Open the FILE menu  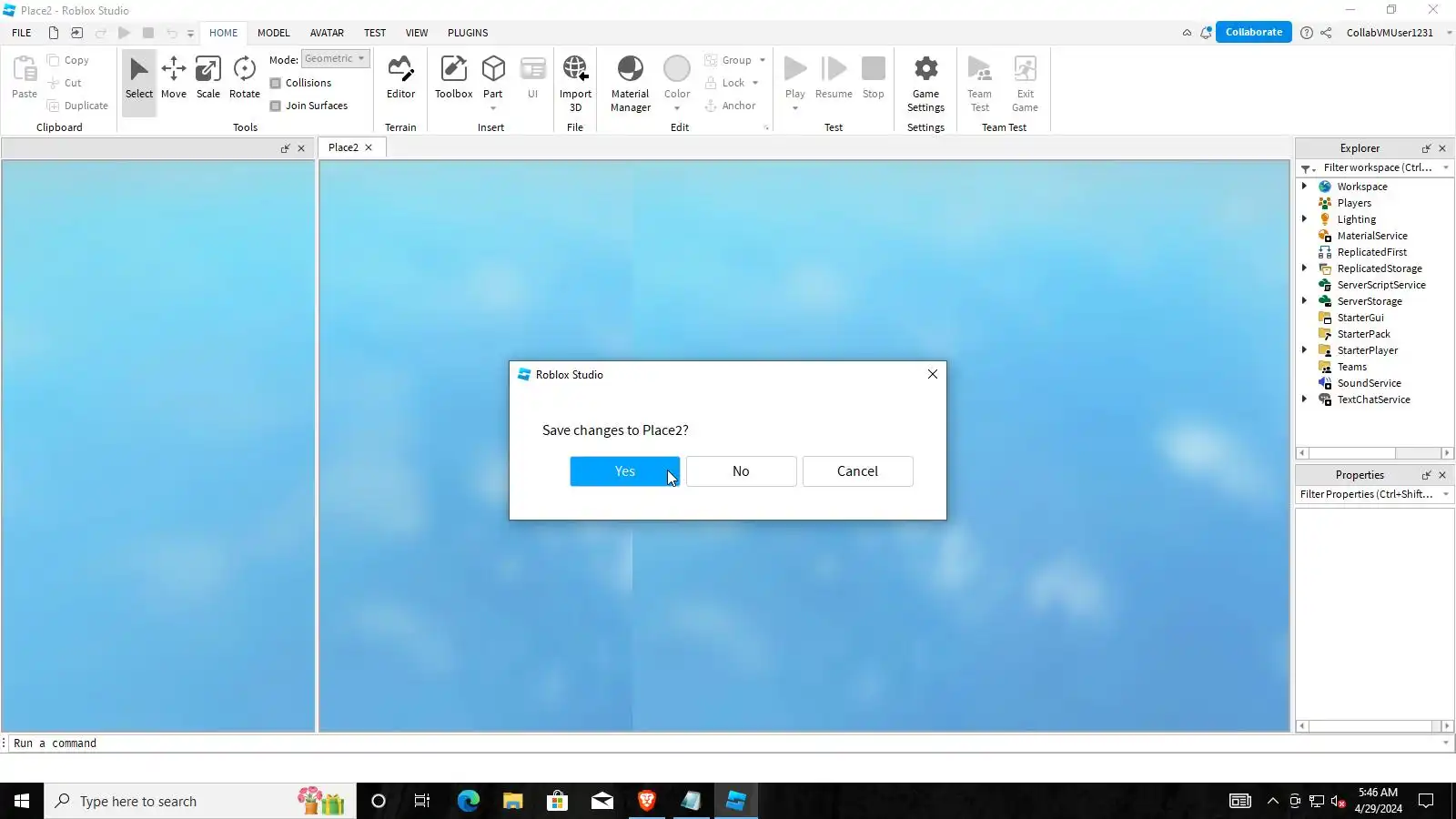(22, 33)
